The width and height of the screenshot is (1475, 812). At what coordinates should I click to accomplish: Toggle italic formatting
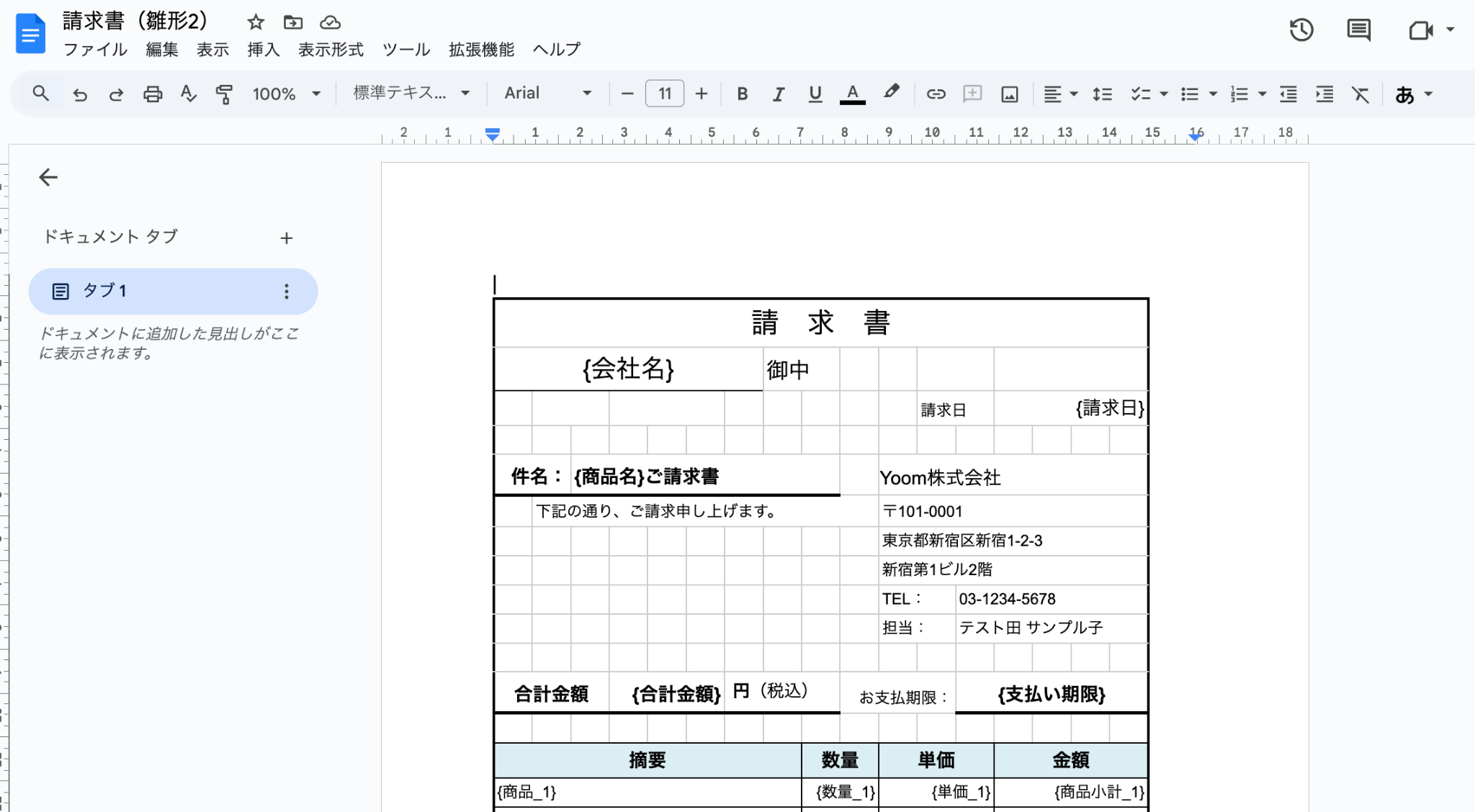(779, 94)
